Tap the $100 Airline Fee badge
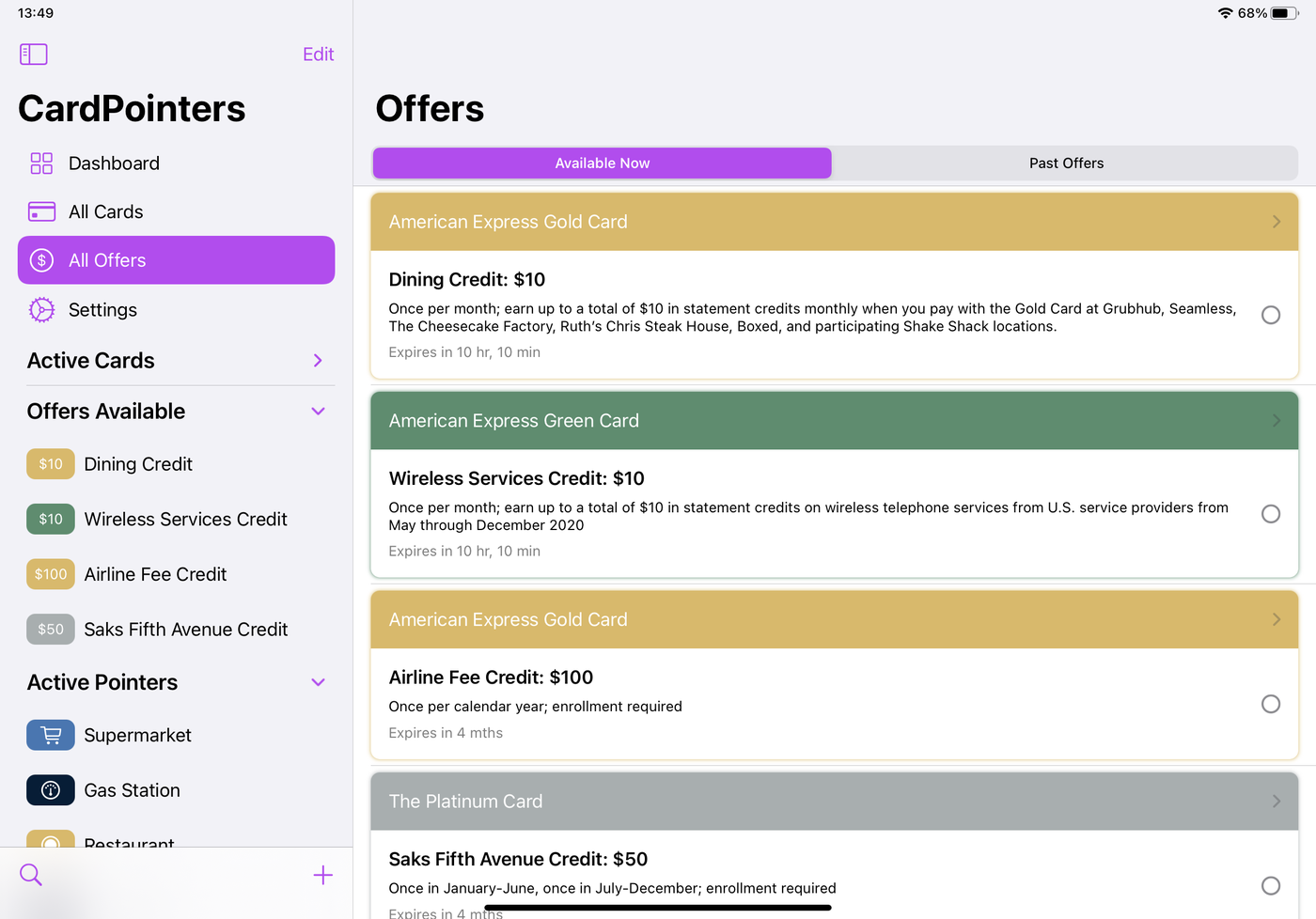The image size is (1316, 919). [51, 574]
